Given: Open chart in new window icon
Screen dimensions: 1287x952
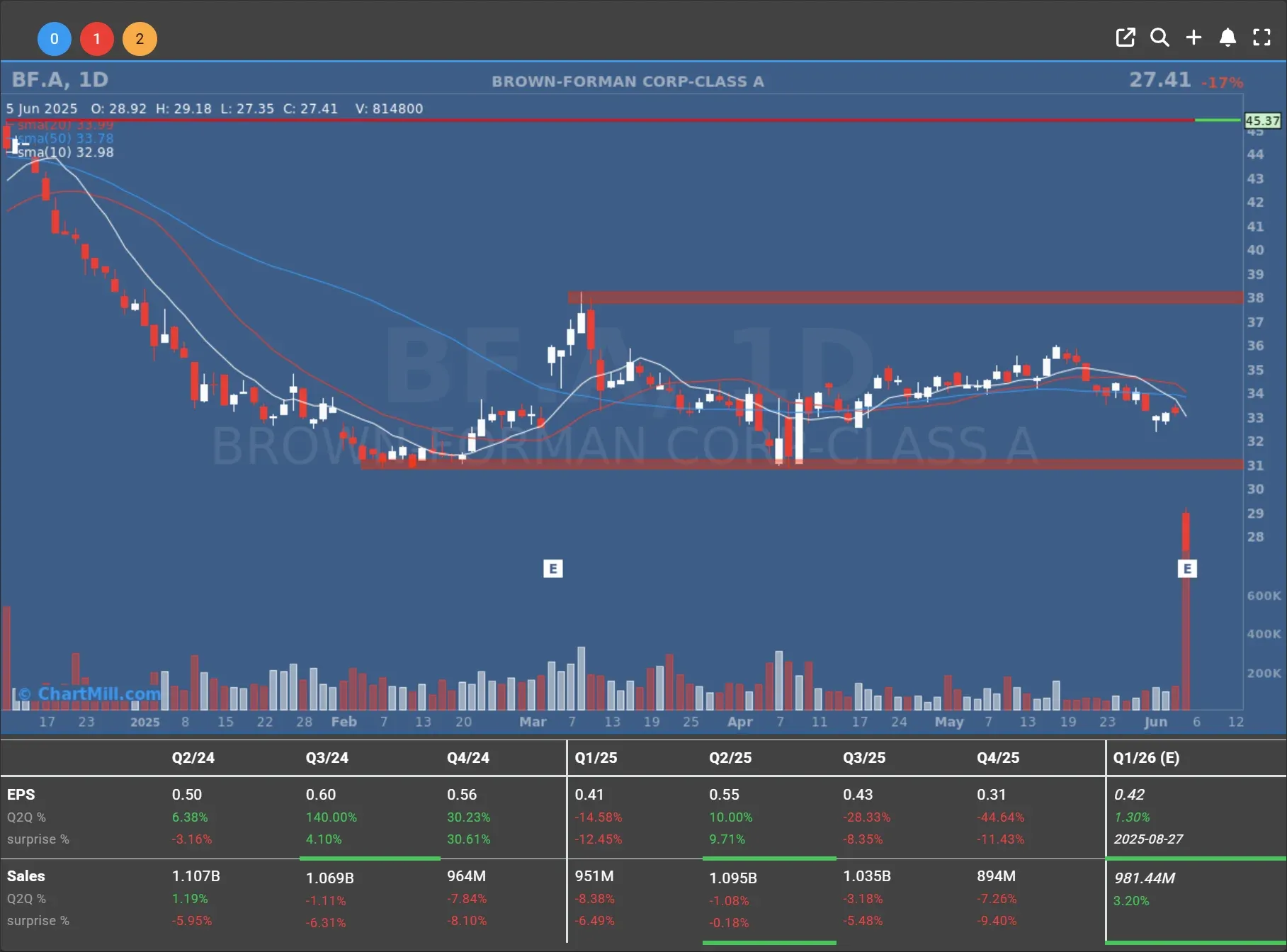Looking at the screenshot, I should (x=1125, y=38).
